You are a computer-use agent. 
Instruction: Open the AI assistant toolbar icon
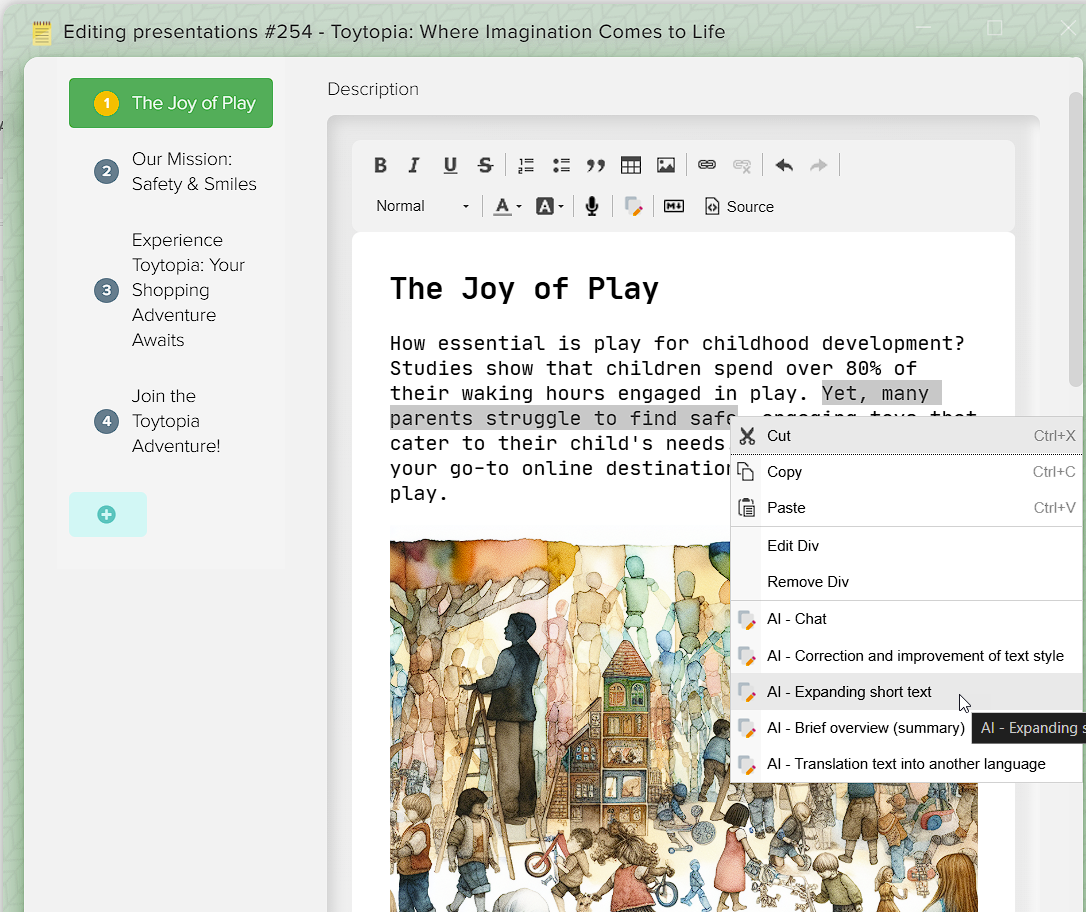[x=633, y=206]
